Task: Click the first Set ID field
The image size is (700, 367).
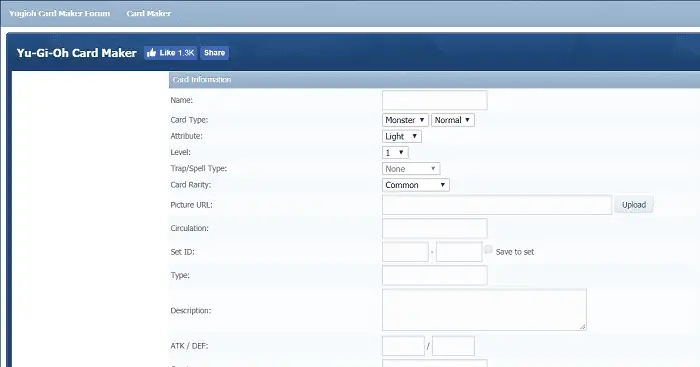Action: click(405, 252)
